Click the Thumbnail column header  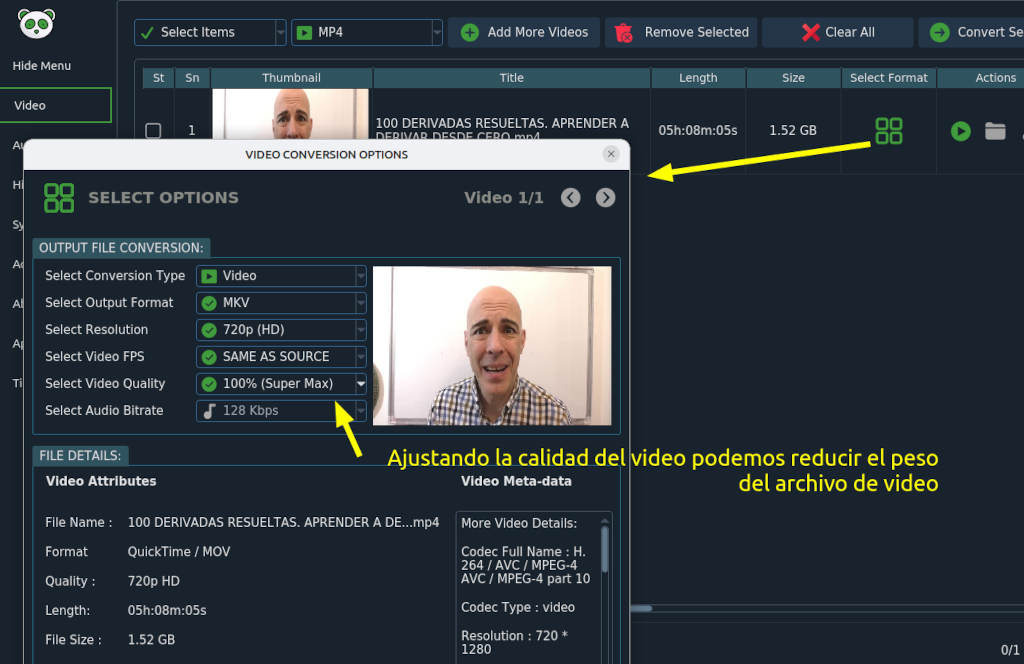291,78
